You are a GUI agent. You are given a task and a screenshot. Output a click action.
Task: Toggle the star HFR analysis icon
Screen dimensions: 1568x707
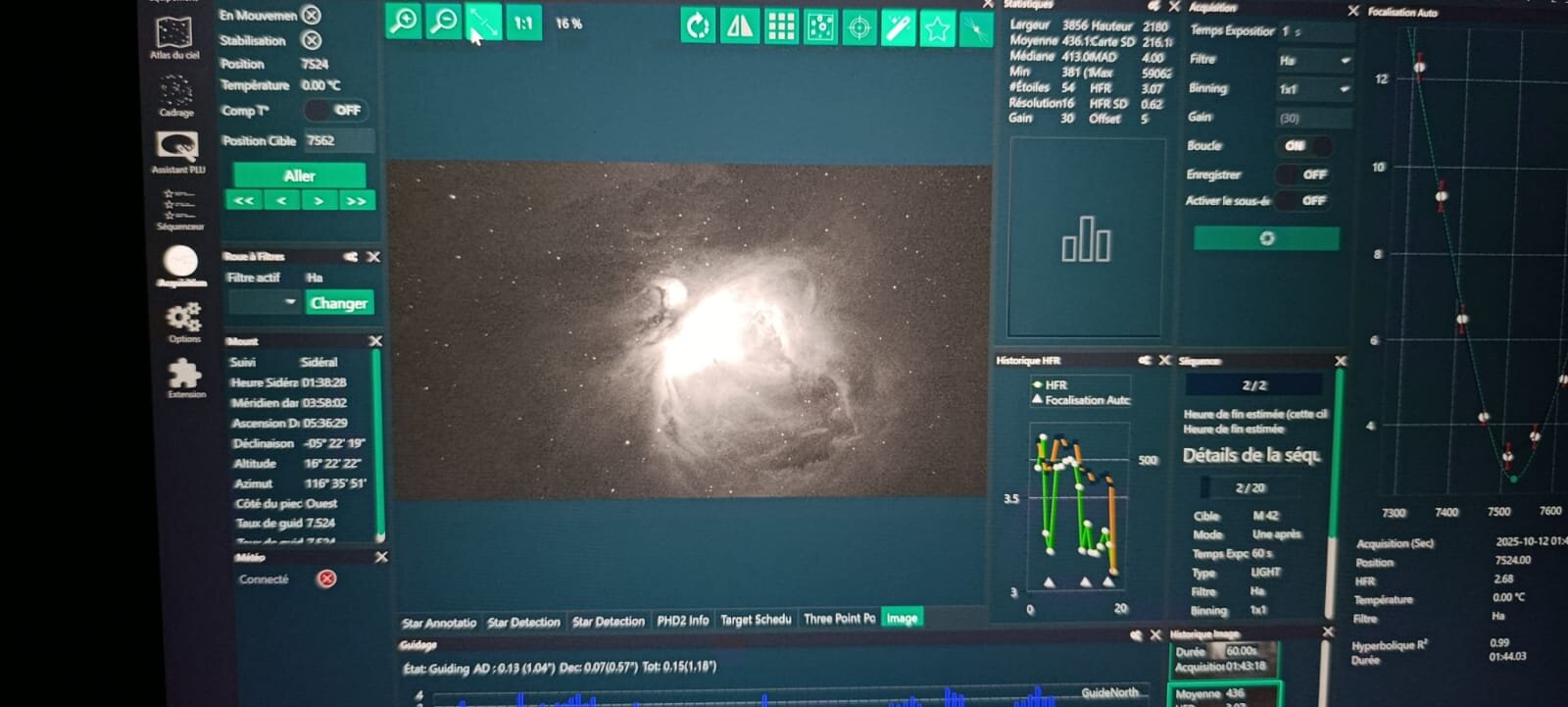[x=937, y=28]
